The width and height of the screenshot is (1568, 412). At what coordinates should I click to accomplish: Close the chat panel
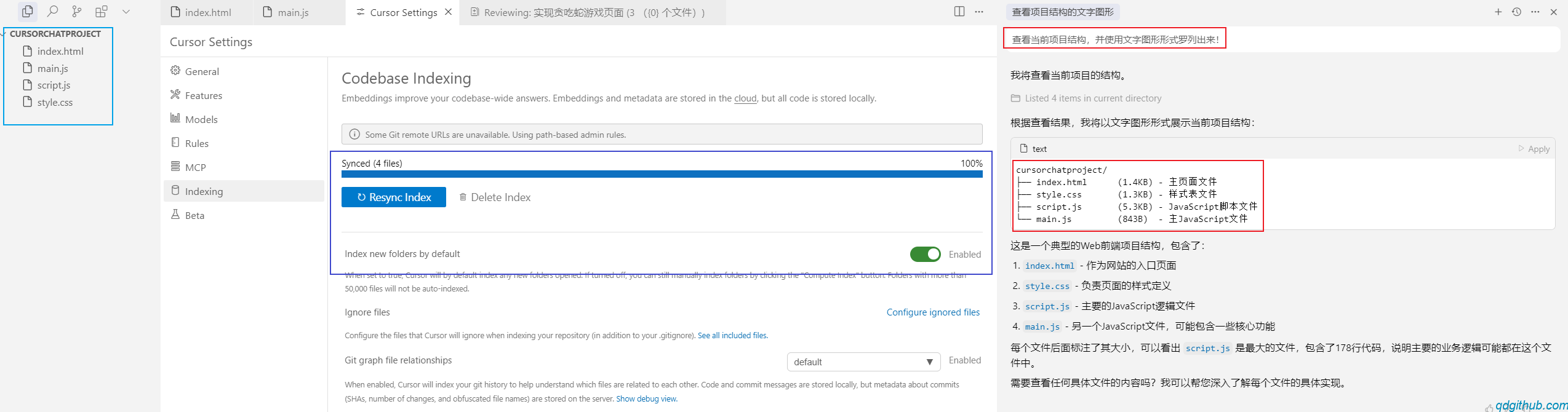pyautogui.click(x=1554, y=12)
